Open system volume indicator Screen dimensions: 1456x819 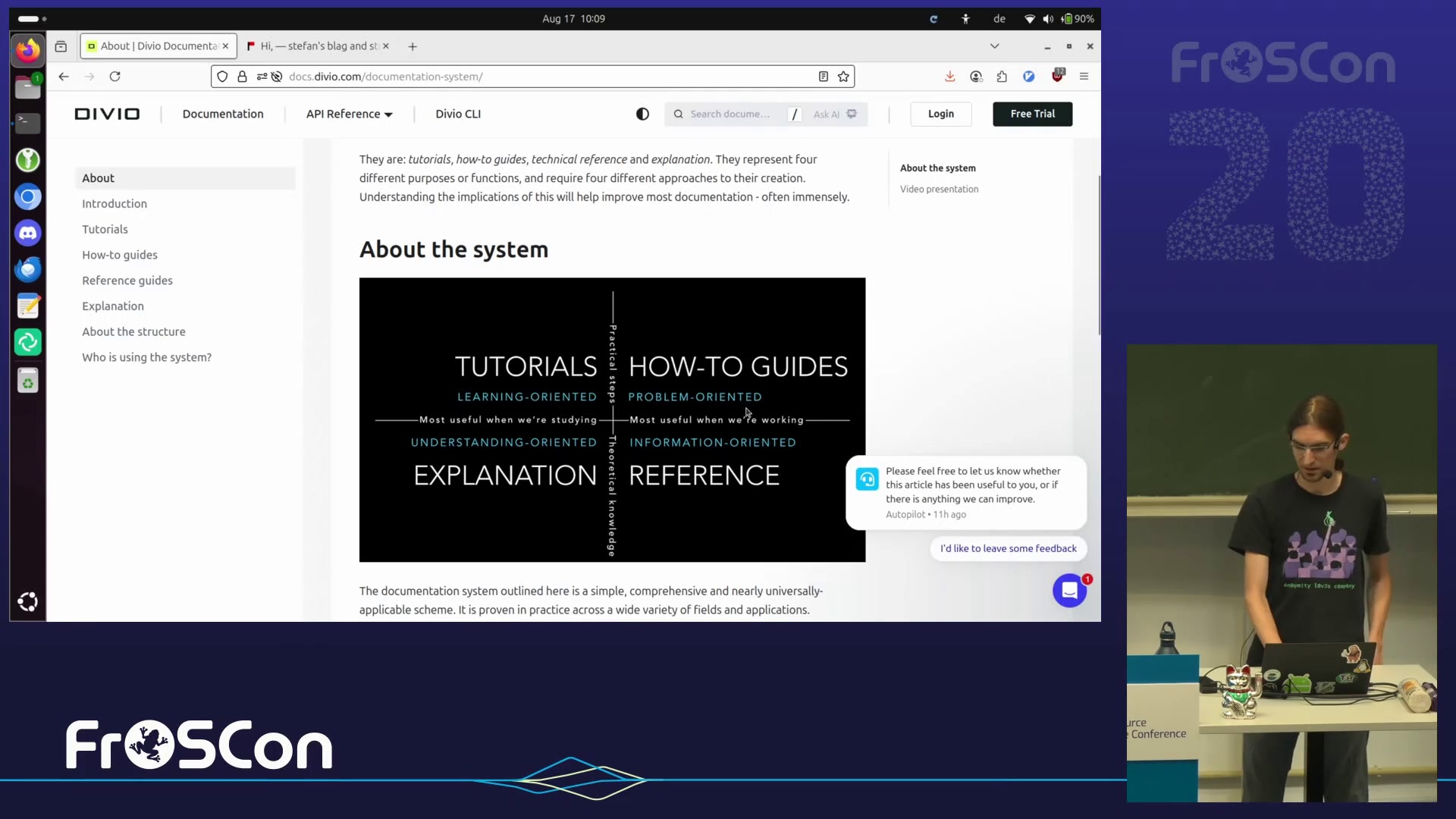click(x=1048, y=19)
